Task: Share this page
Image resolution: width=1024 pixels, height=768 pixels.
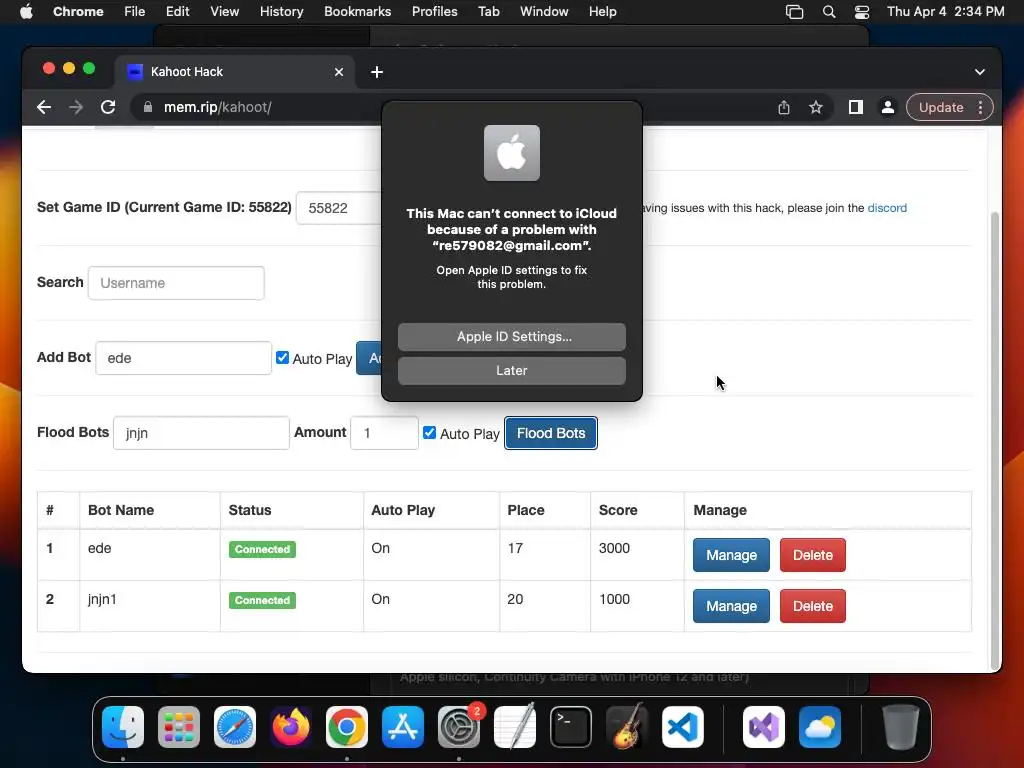Action: tap(784, 107)
